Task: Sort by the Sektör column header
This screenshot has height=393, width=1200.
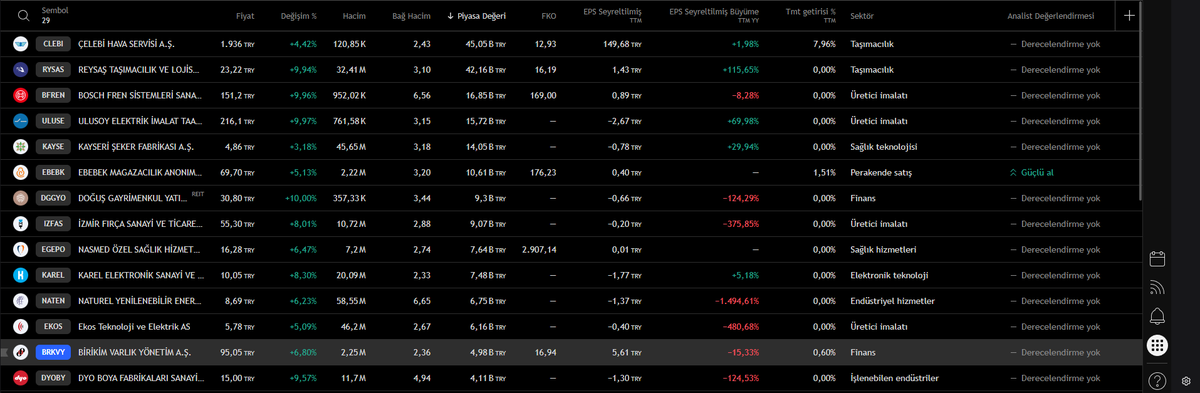Action: [x=861, y=16]
